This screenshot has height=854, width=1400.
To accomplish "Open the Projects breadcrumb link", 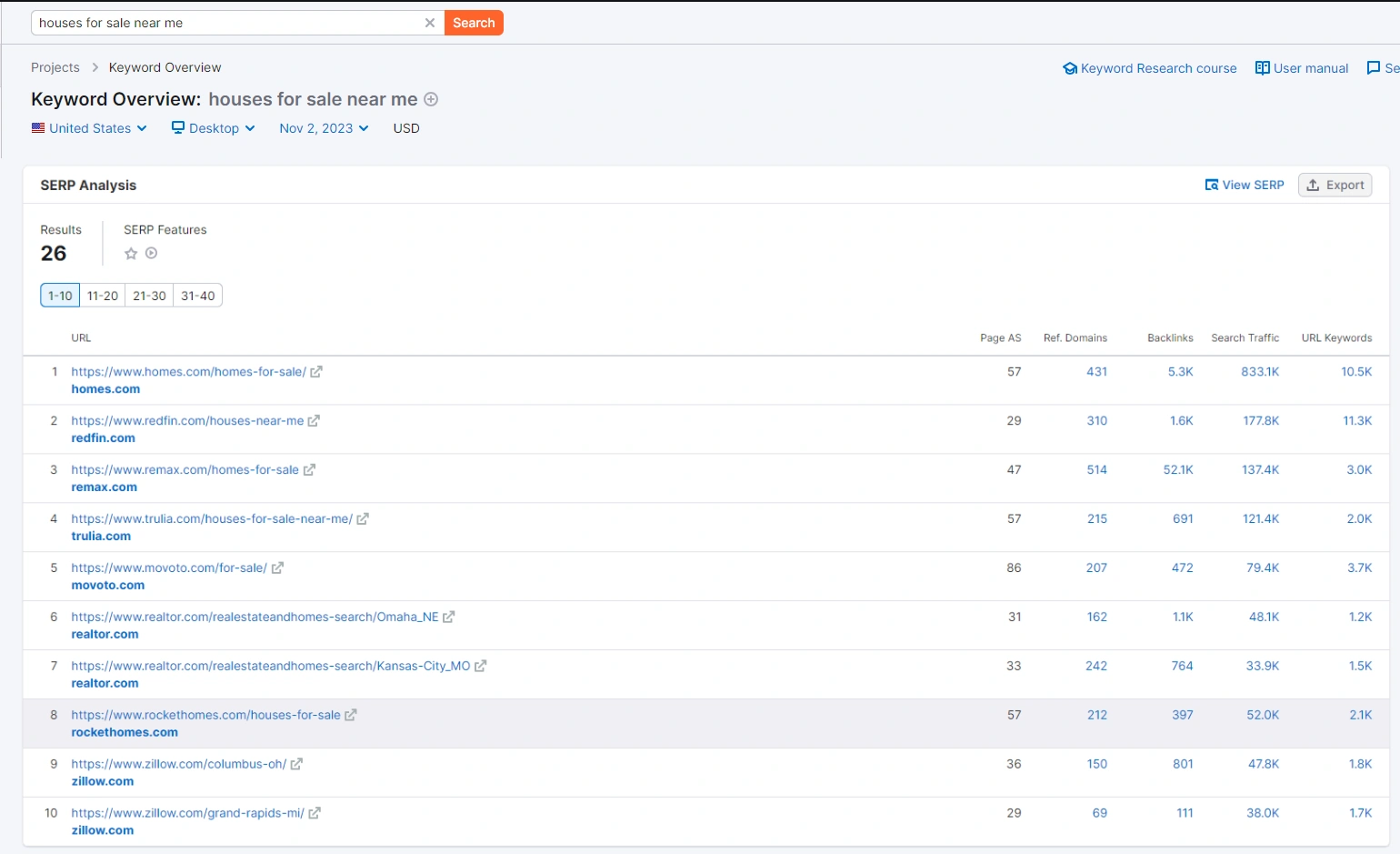I will tap(55, 67).
